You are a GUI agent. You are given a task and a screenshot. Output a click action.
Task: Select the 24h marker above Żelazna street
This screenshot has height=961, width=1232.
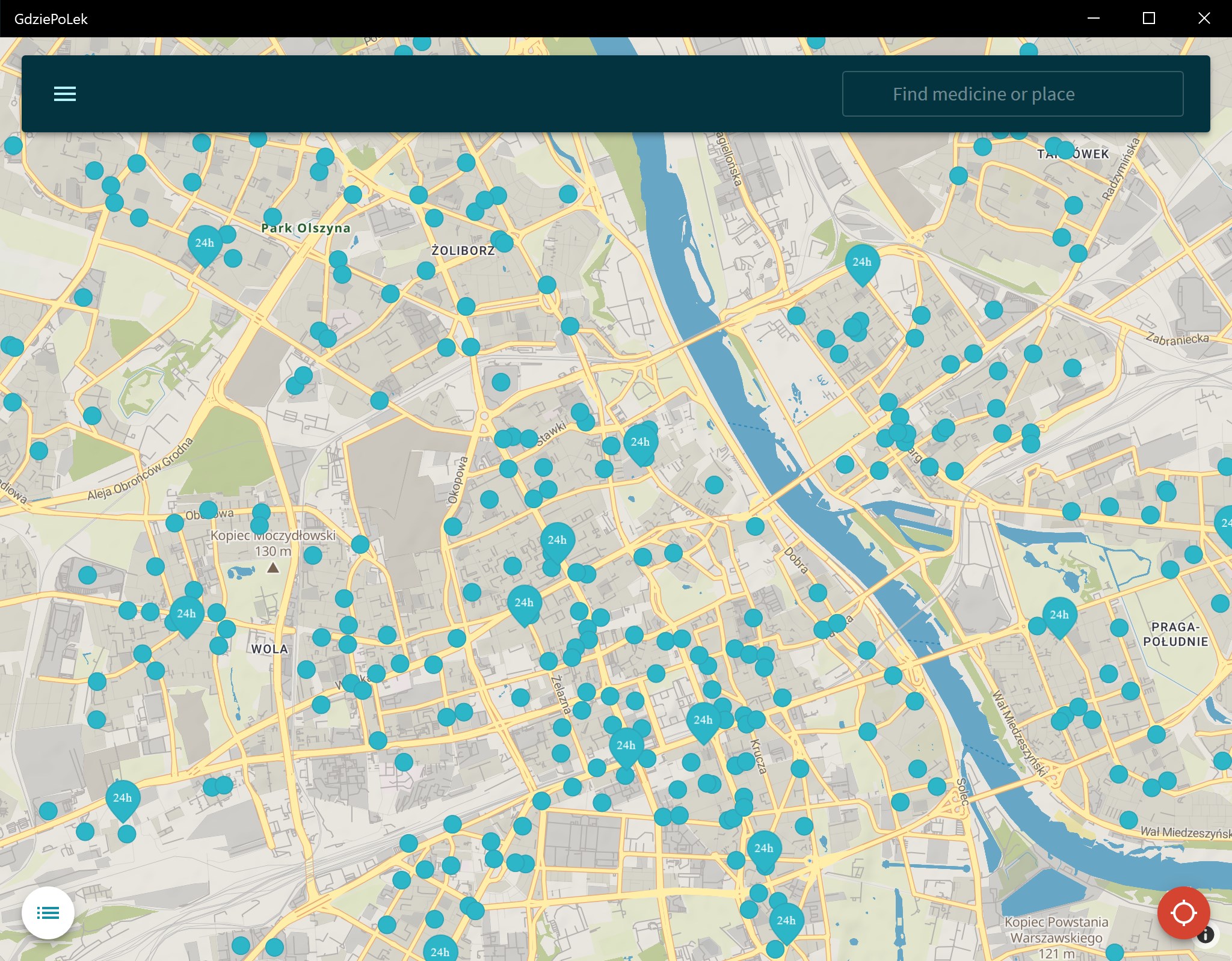tap(524, 603)
